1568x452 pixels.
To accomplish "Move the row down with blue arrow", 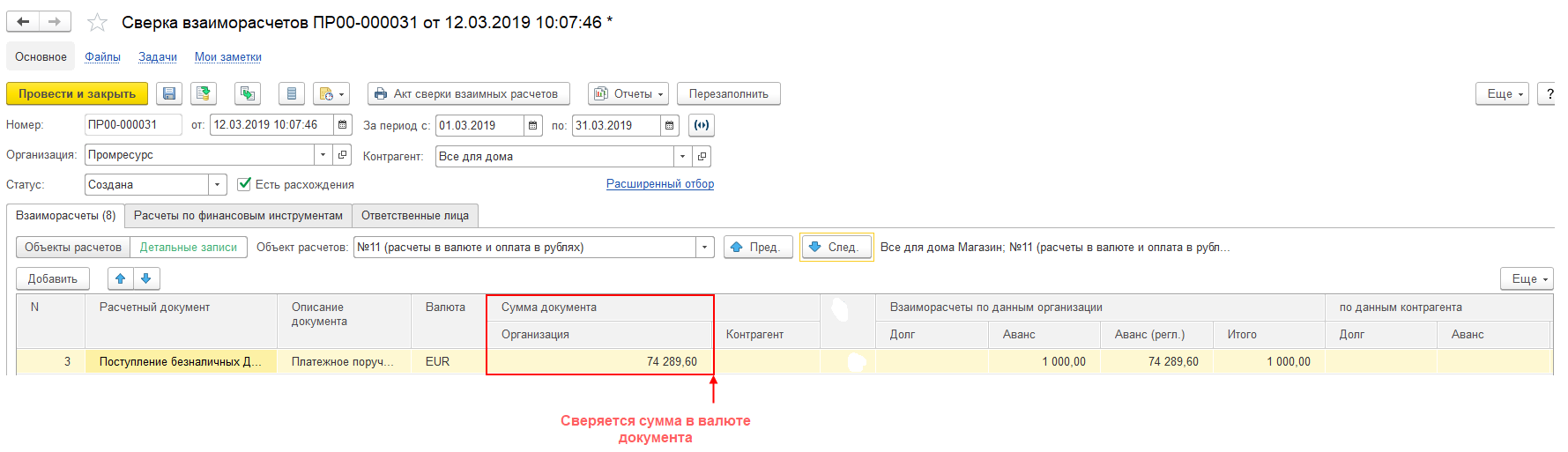I will tap(146, 278).
